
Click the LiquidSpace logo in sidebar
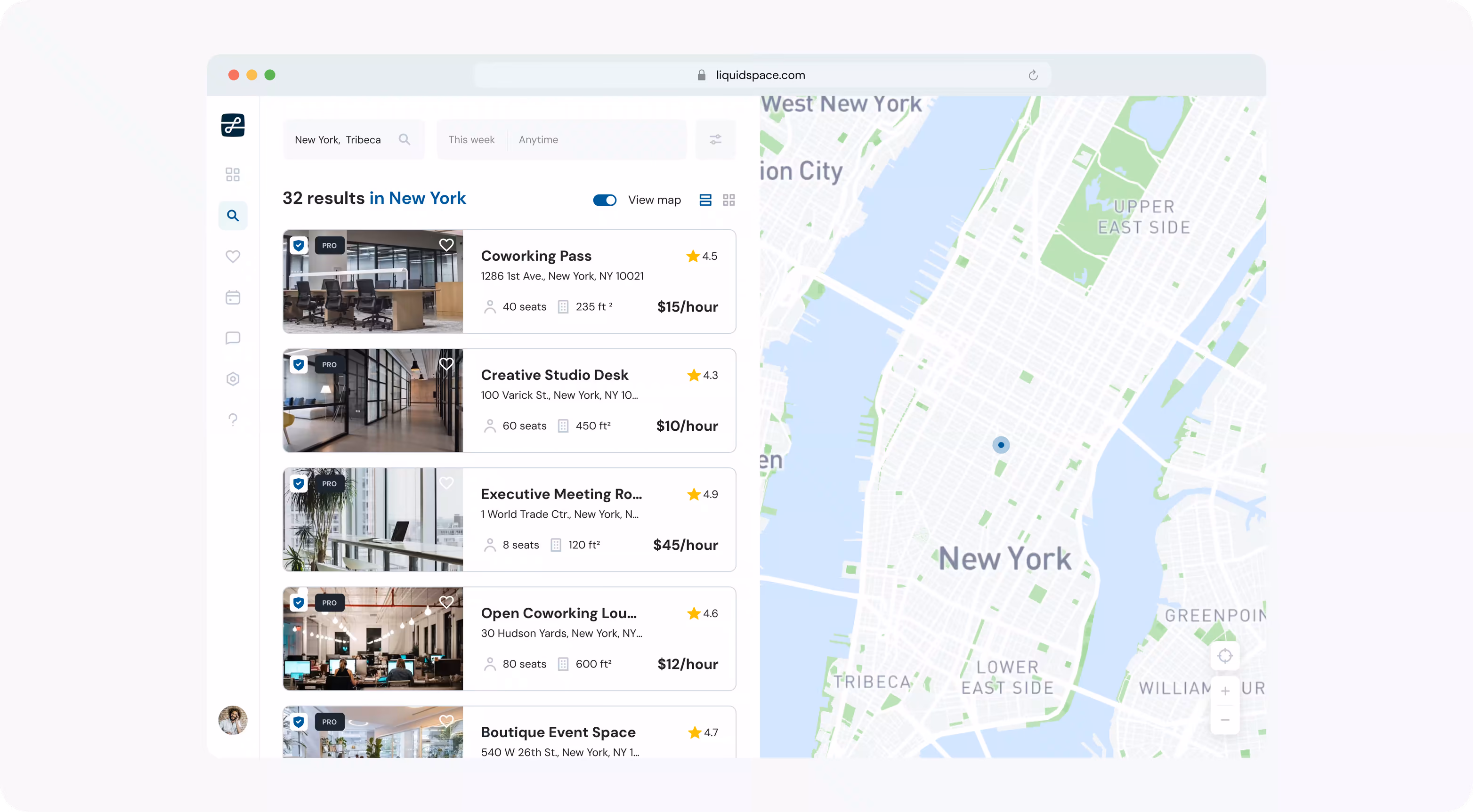(x=233, y=125)
